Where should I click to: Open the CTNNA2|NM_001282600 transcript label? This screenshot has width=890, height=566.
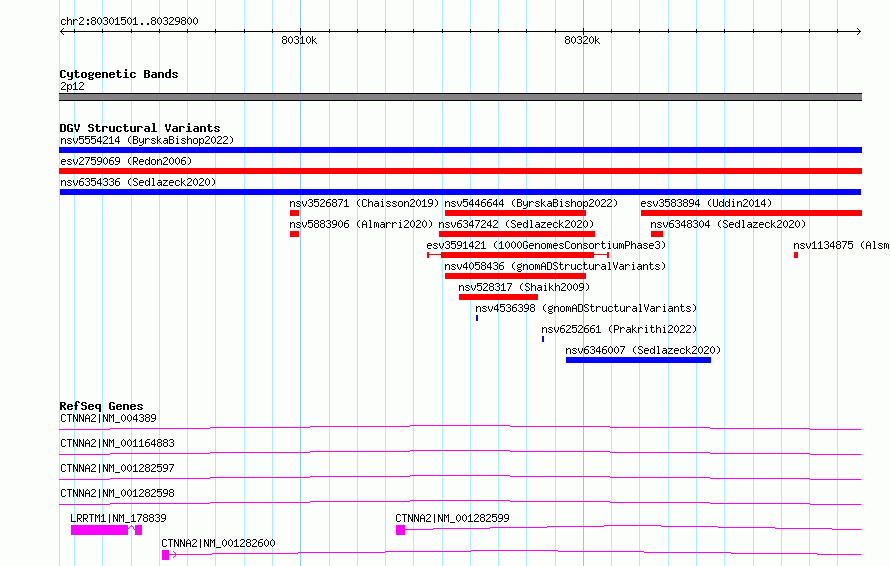click(219, 543)
